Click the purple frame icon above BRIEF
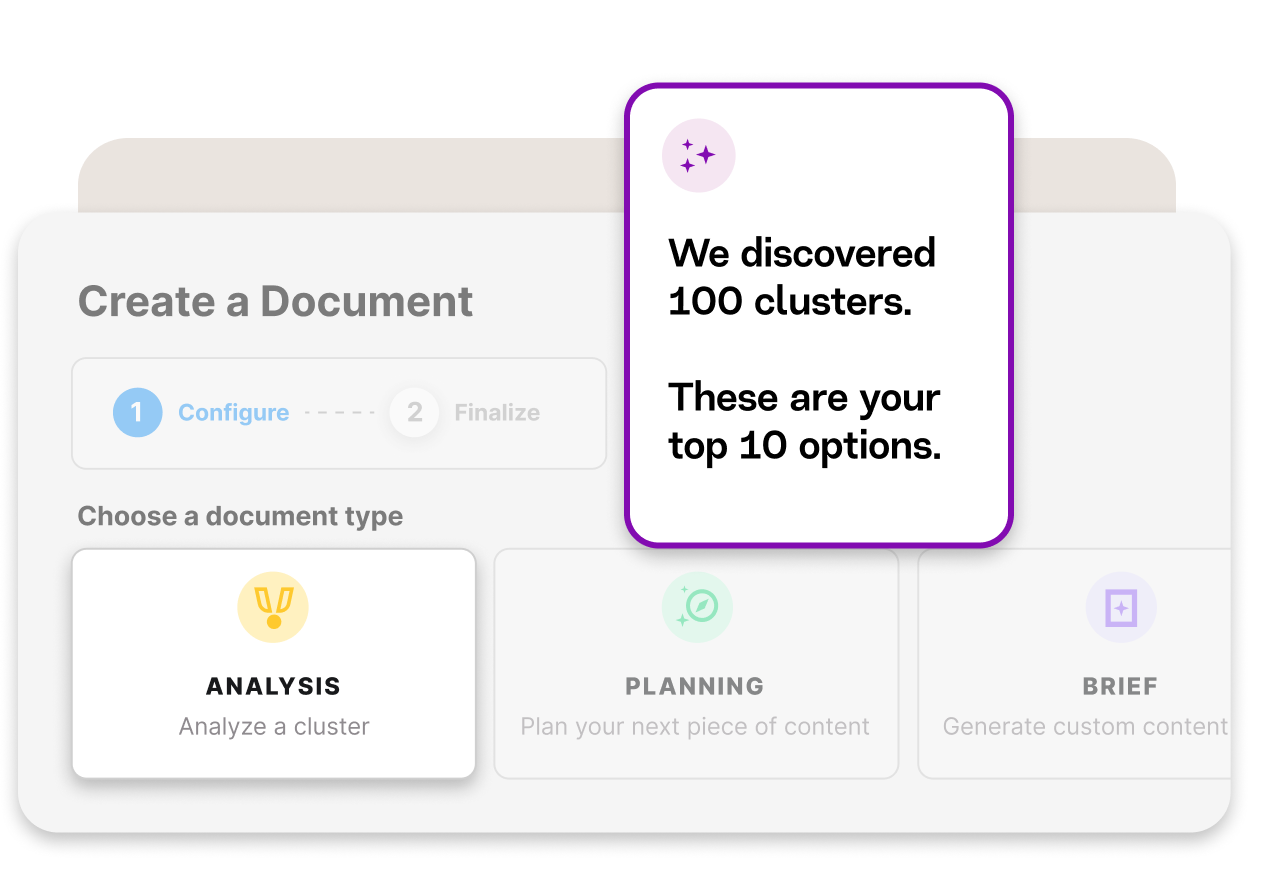Image resolution: width=1264 pixels, height=888 pixels. point(1121,606)
